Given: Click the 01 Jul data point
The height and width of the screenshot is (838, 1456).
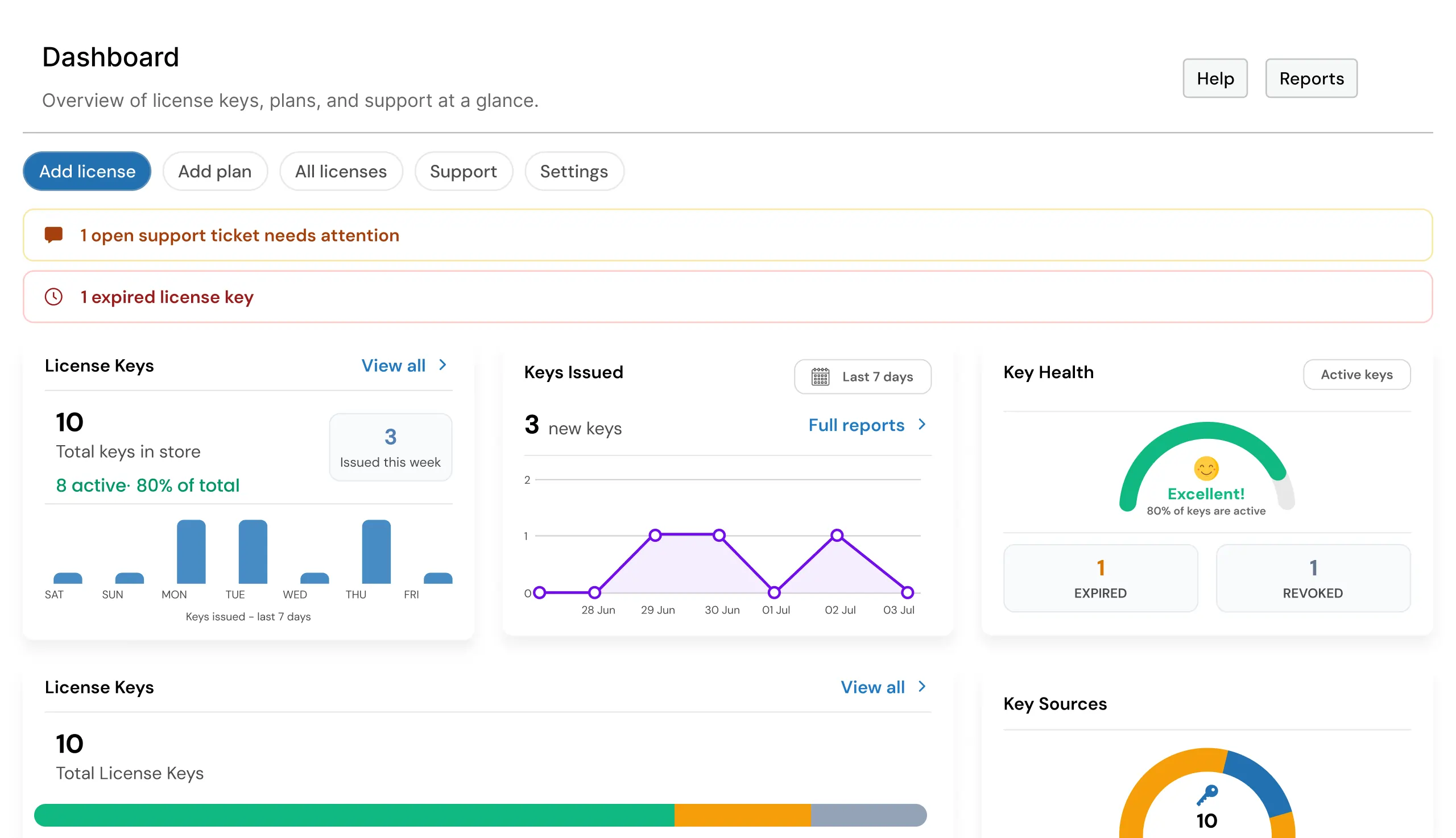Looking at the screenshot, I should (x=773, y=592).
